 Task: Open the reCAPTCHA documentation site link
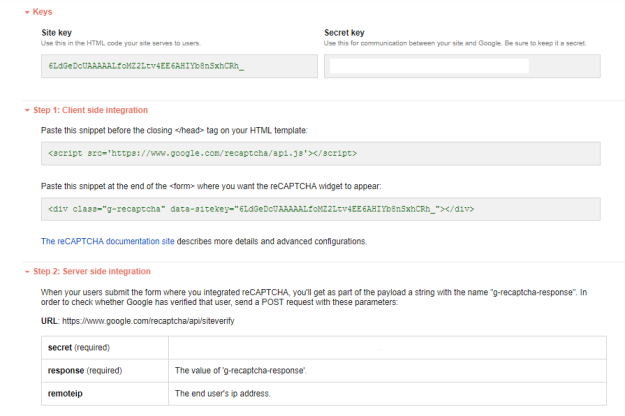108,241
